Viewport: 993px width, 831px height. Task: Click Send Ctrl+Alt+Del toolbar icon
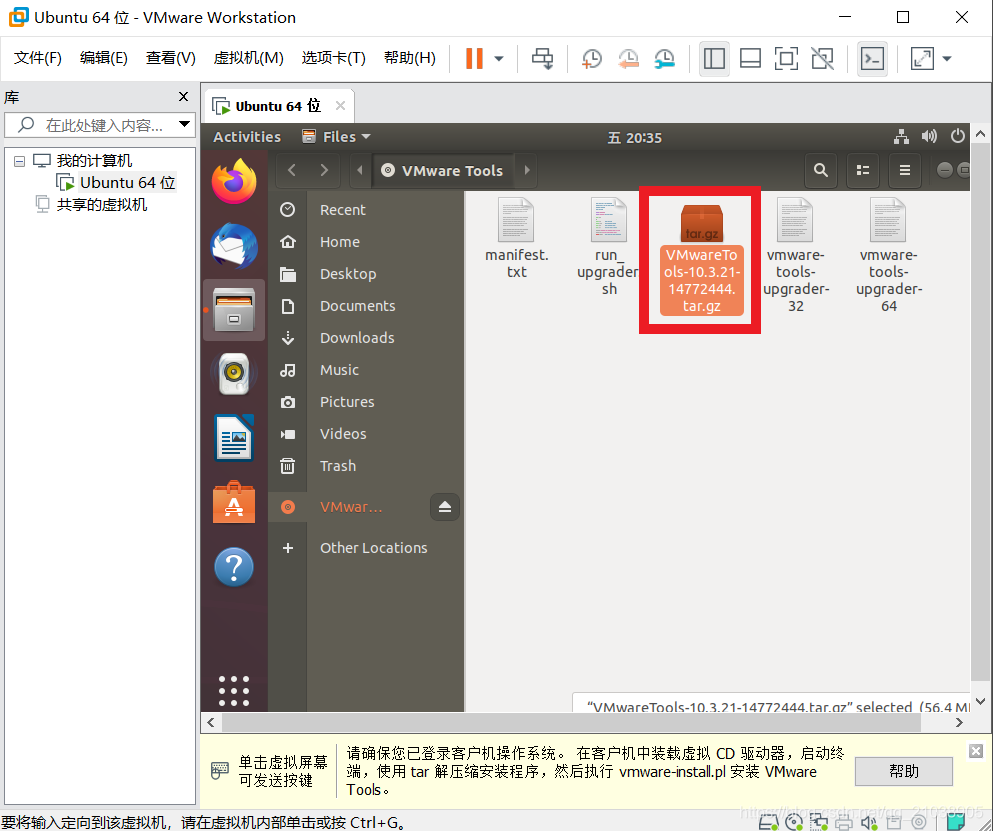542,58
